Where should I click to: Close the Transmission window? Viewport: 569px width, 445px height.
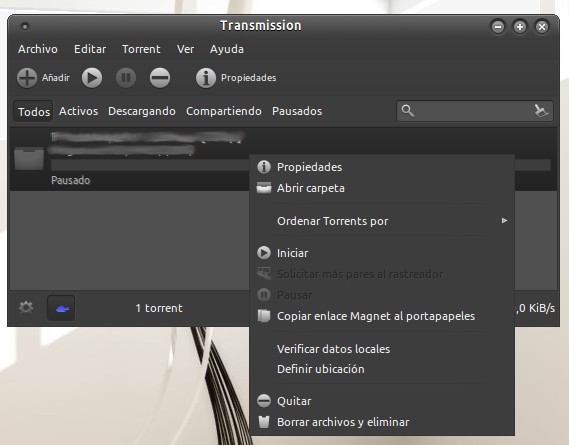pos(542,26)
